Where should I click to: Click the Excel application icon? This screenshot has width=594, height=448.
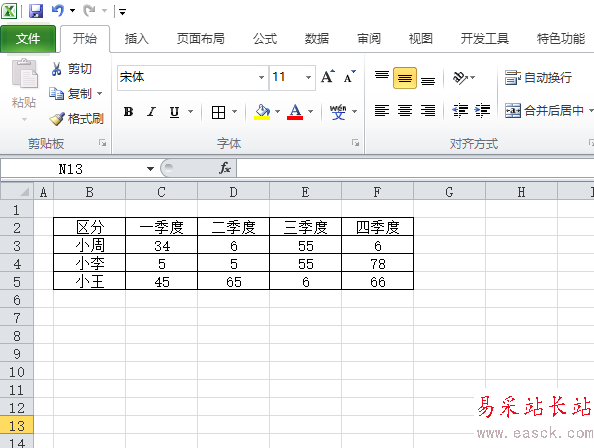point(9,11)
